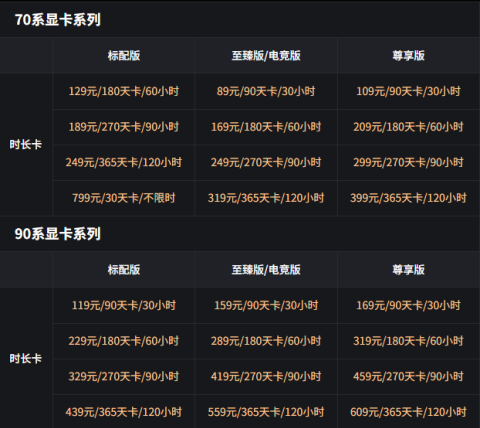Choose the "169元/90天卡/30小时" cell
The image size is (480, 428).
tap(408, 305)
